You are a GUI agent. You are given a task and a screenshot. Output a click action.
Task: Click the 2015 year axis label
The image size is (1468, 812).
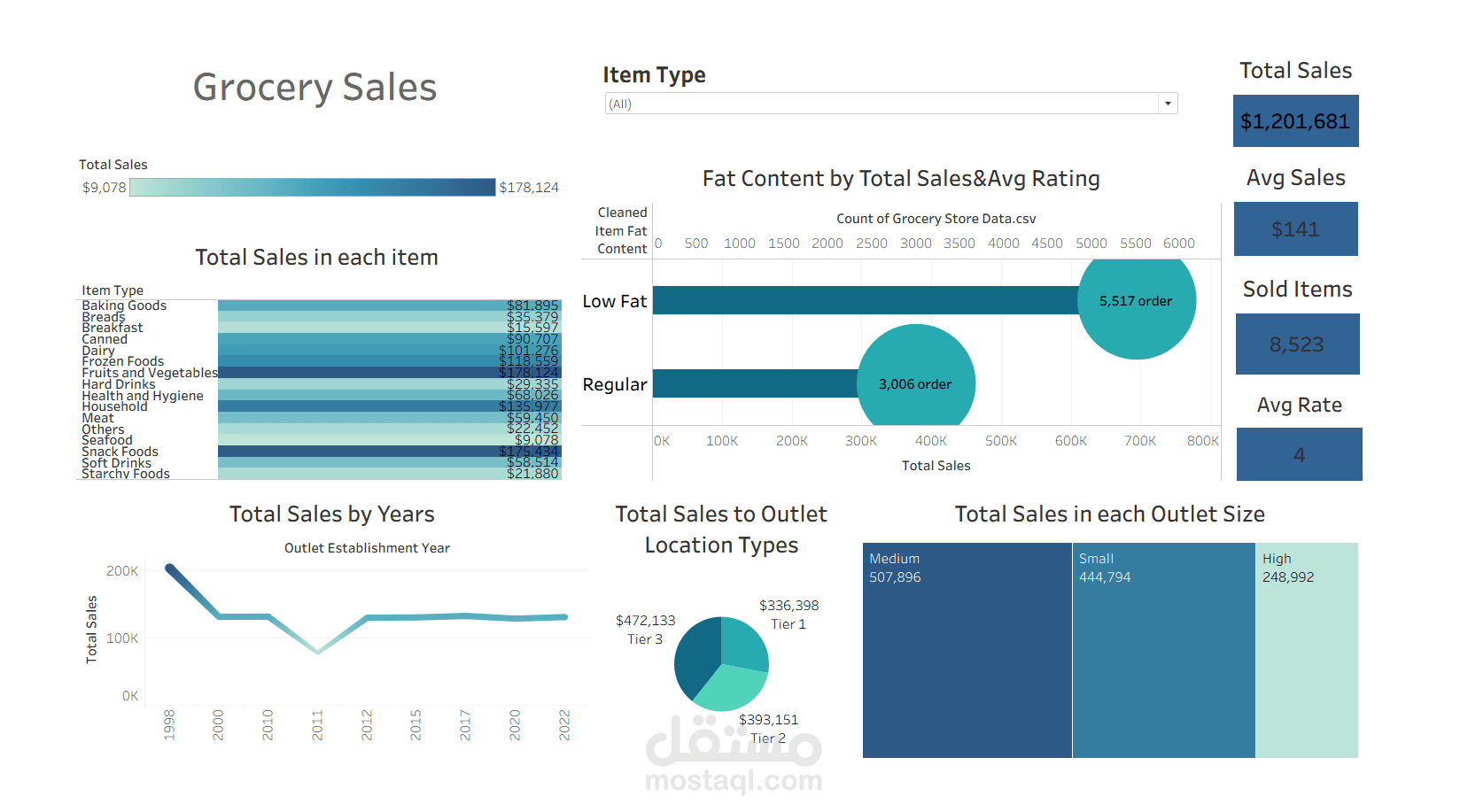tap(416, 725)
